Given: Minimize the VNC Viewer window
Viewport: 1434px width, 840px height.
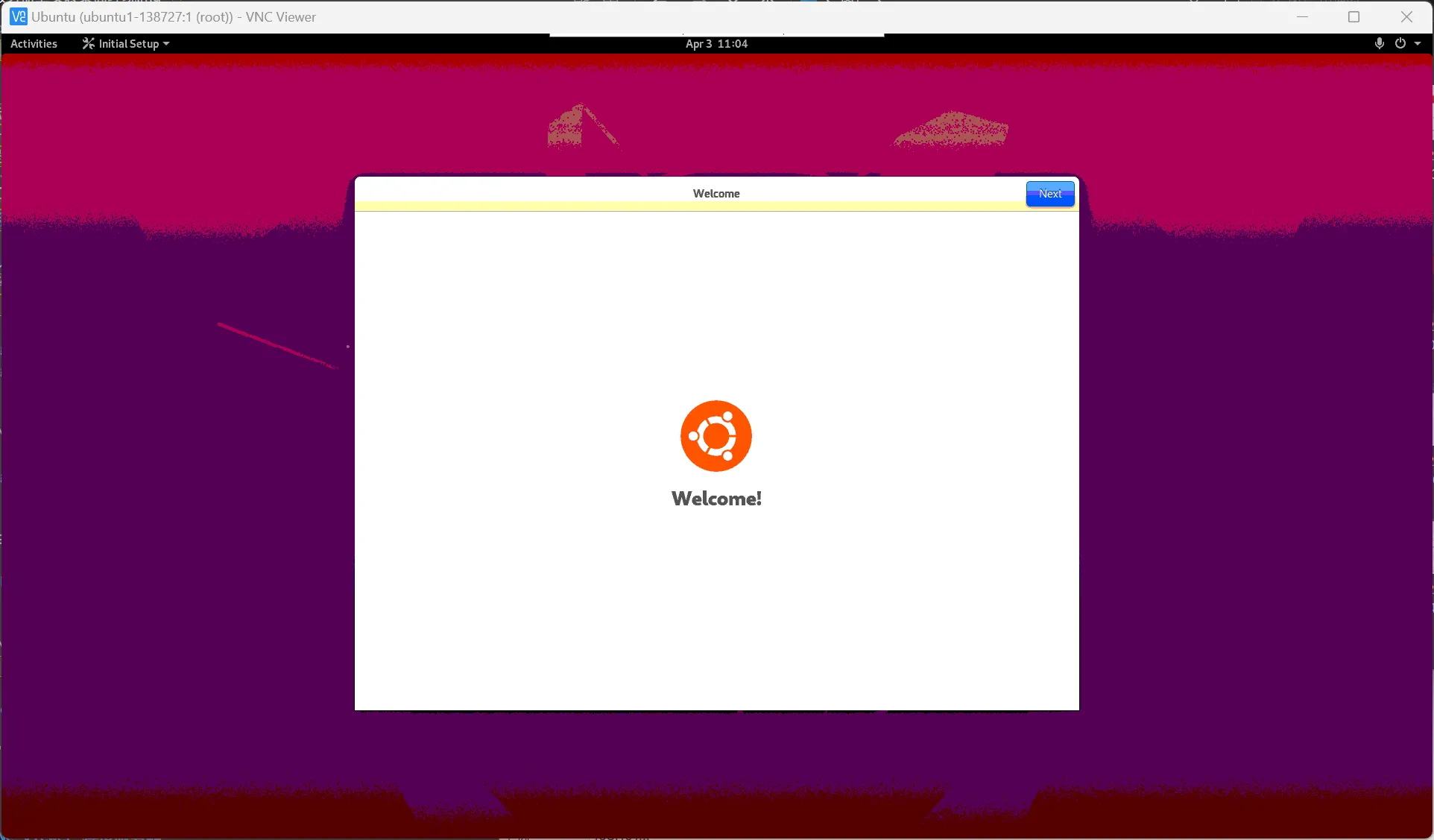Looking at the screenshot, I should pos(1302,16).
